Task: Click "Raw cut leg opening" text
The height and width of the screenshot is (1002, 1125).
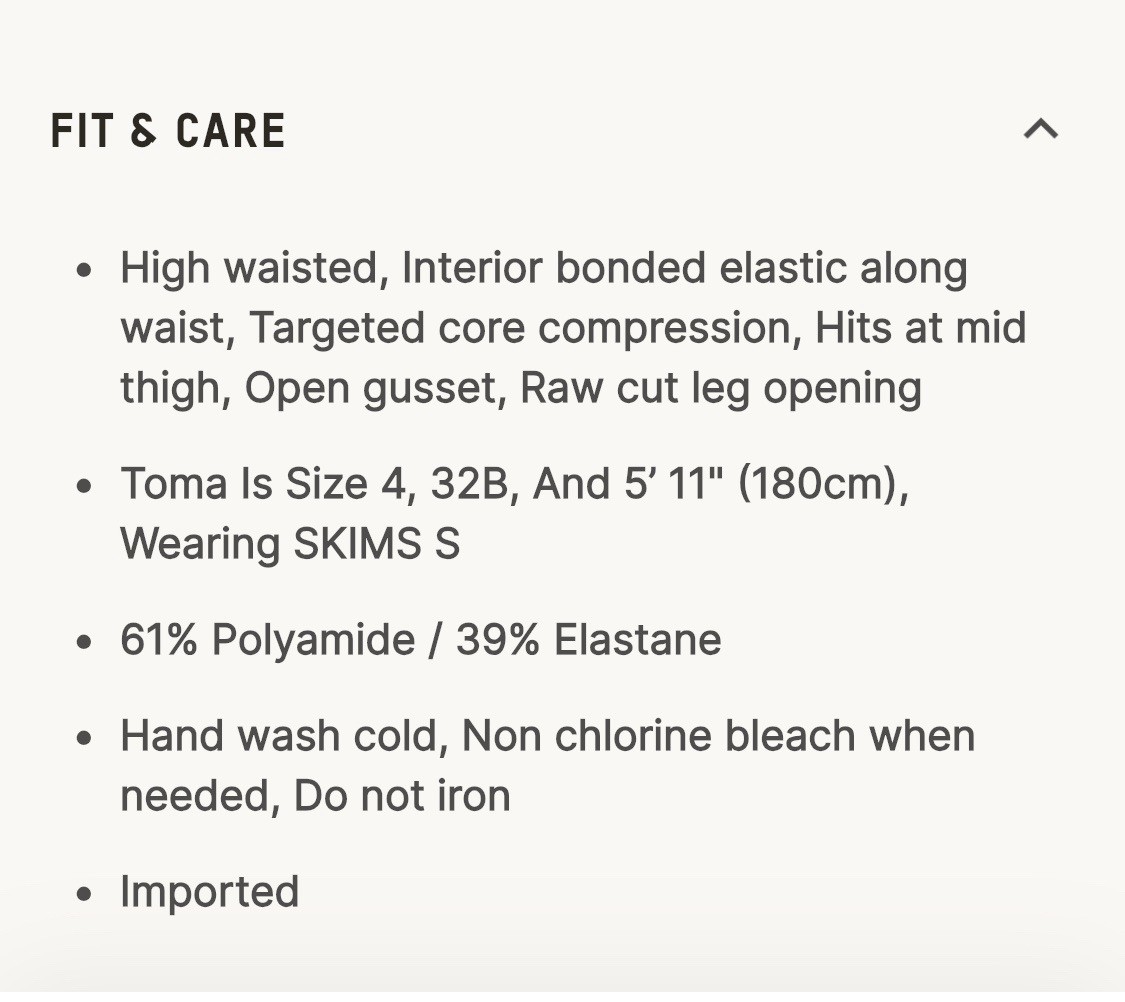Action: pyautogui.click(x=721, y=388)
